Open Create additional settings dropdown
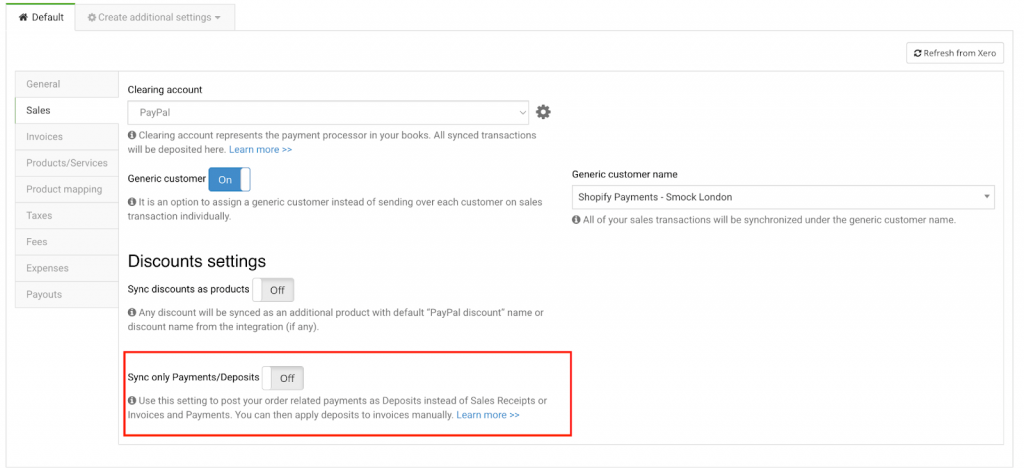The image size is (1024, 469). [154, 17]
